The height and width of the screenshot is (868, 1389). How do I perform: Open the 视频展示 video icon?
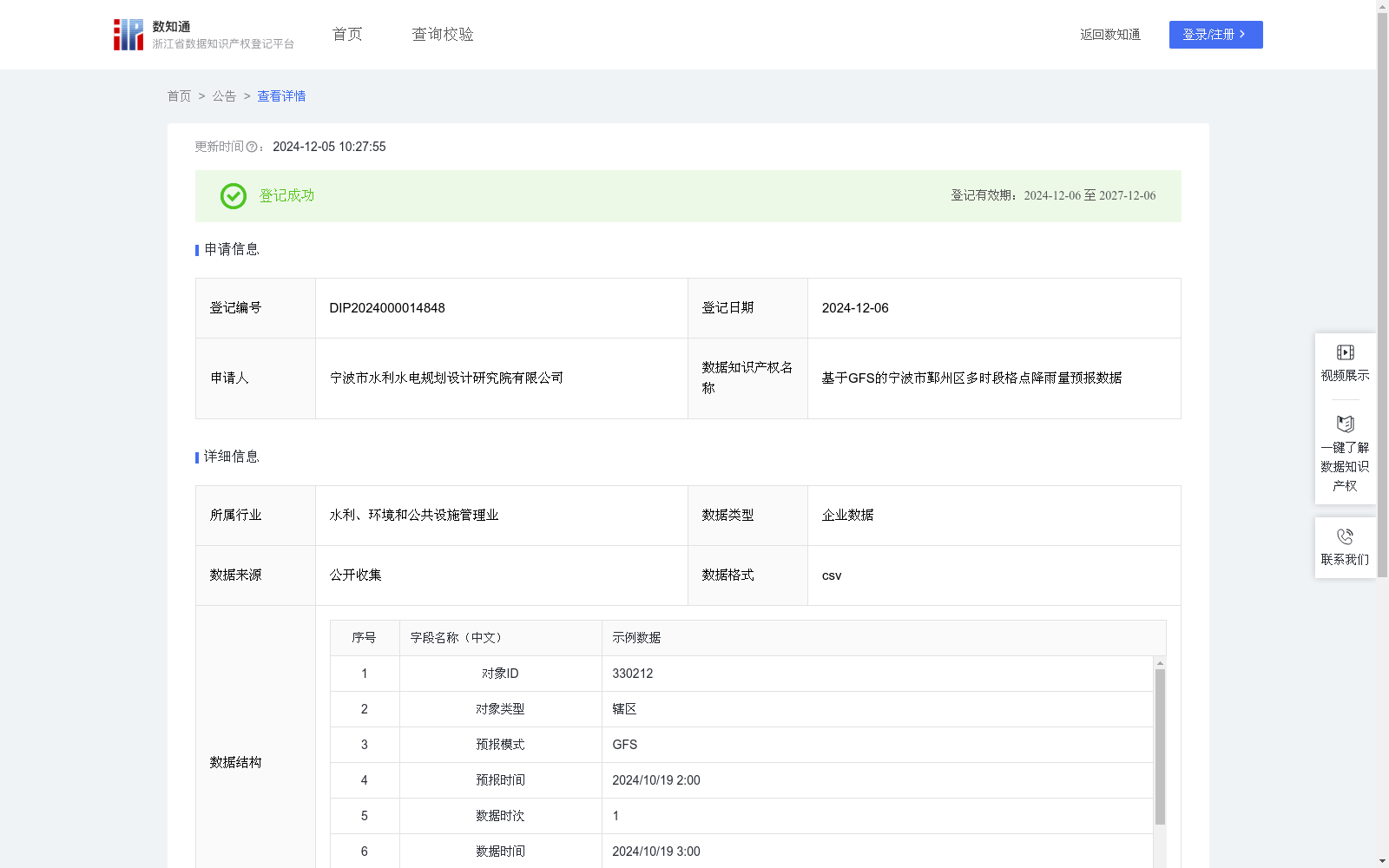pos(1345,352)
